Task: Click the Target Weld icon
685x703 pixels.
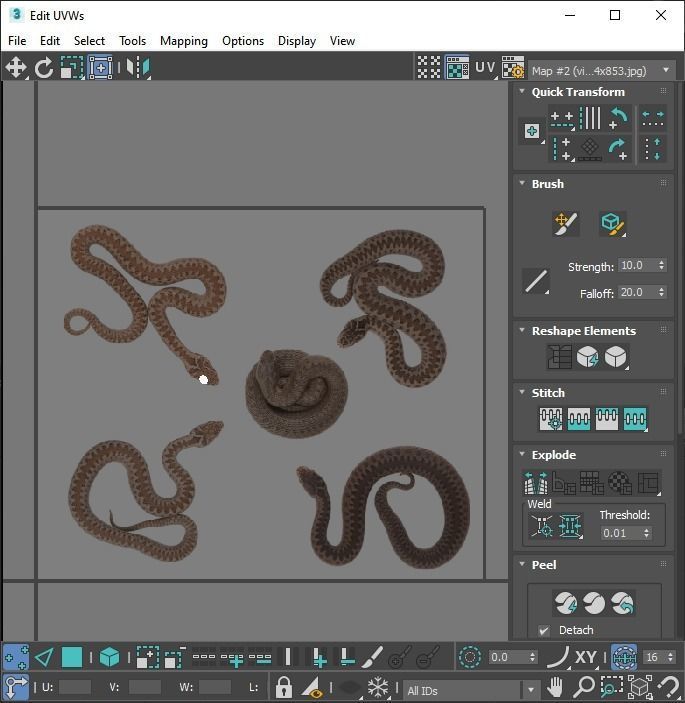Action: (x=542, y=526)
